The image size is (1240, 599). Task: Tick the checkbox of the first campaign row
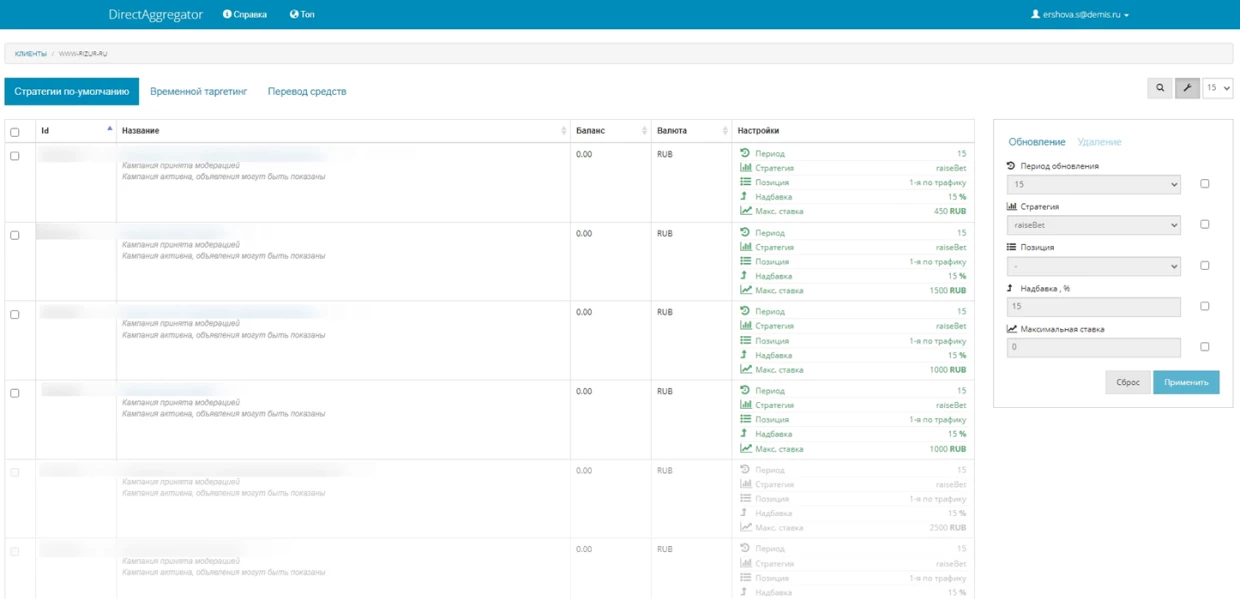[15, 156]
